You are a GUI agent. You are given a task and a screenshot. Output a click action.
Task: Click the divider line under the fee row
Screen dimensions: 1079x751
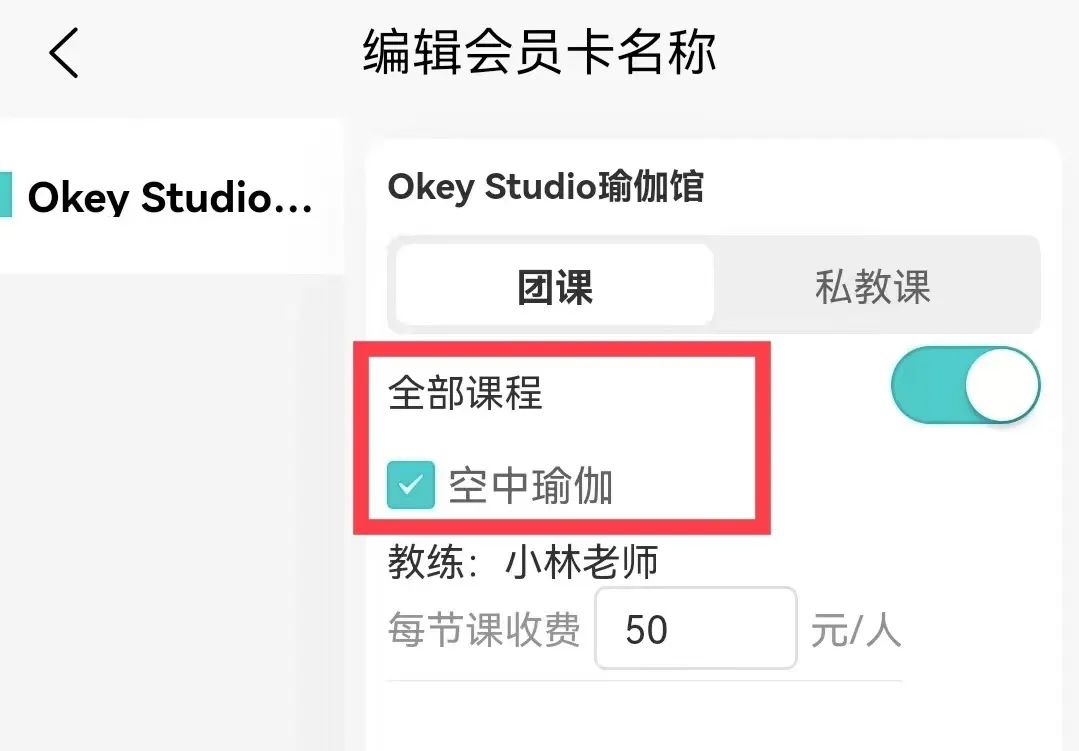point(645,681)
